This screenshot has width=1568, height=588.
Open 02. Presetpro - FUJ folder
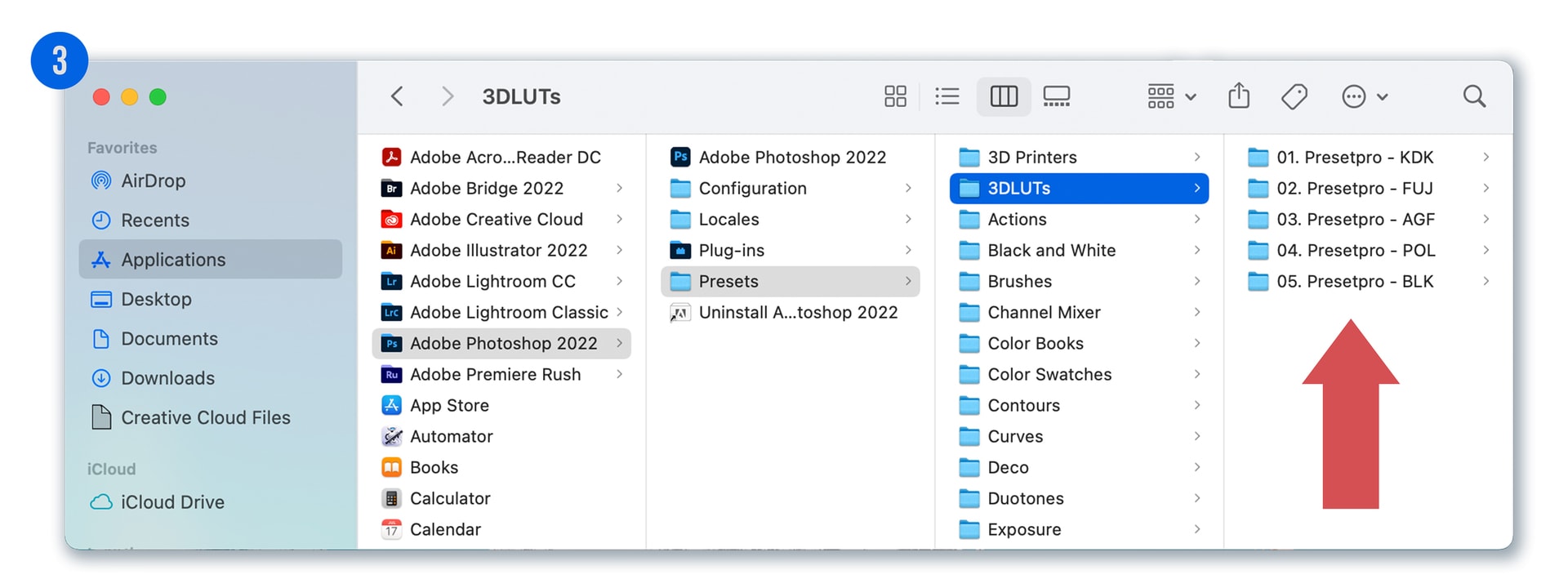point(1369,188)
